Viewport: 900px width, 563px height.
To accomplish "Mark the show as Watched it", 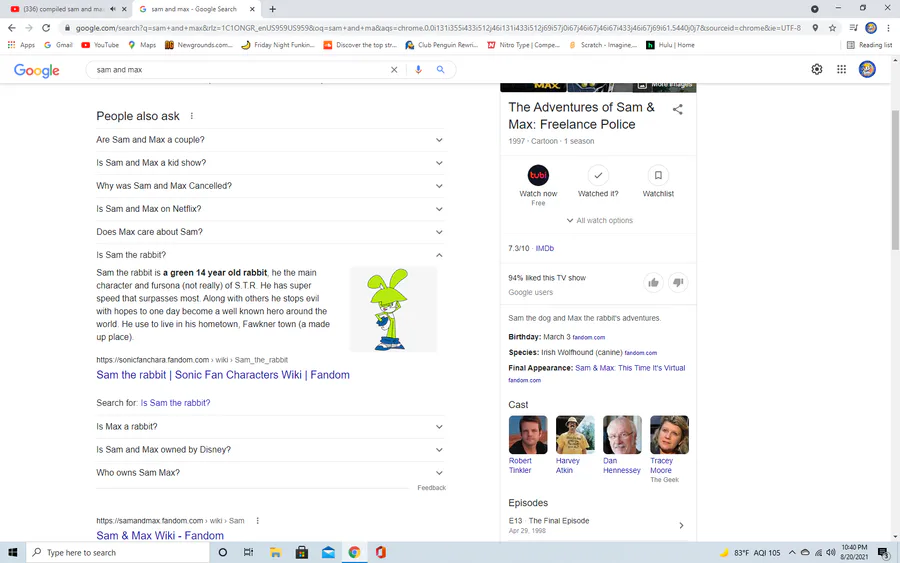I will [x=598, y=182].
